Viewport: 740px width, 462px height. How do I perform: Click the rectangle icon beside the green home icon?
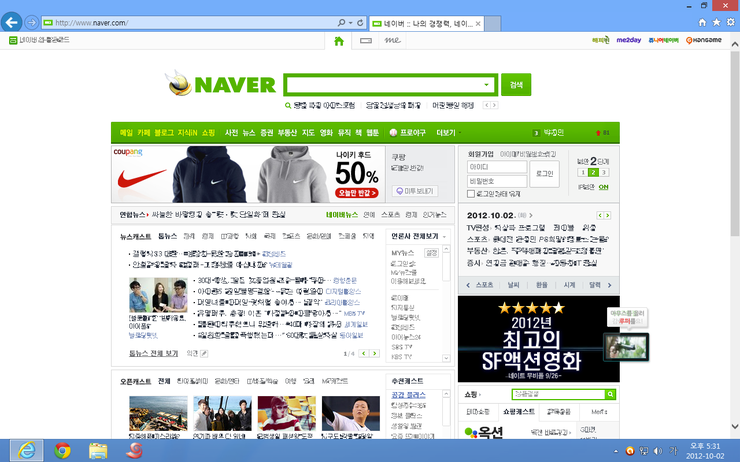[x=366, y=41]
